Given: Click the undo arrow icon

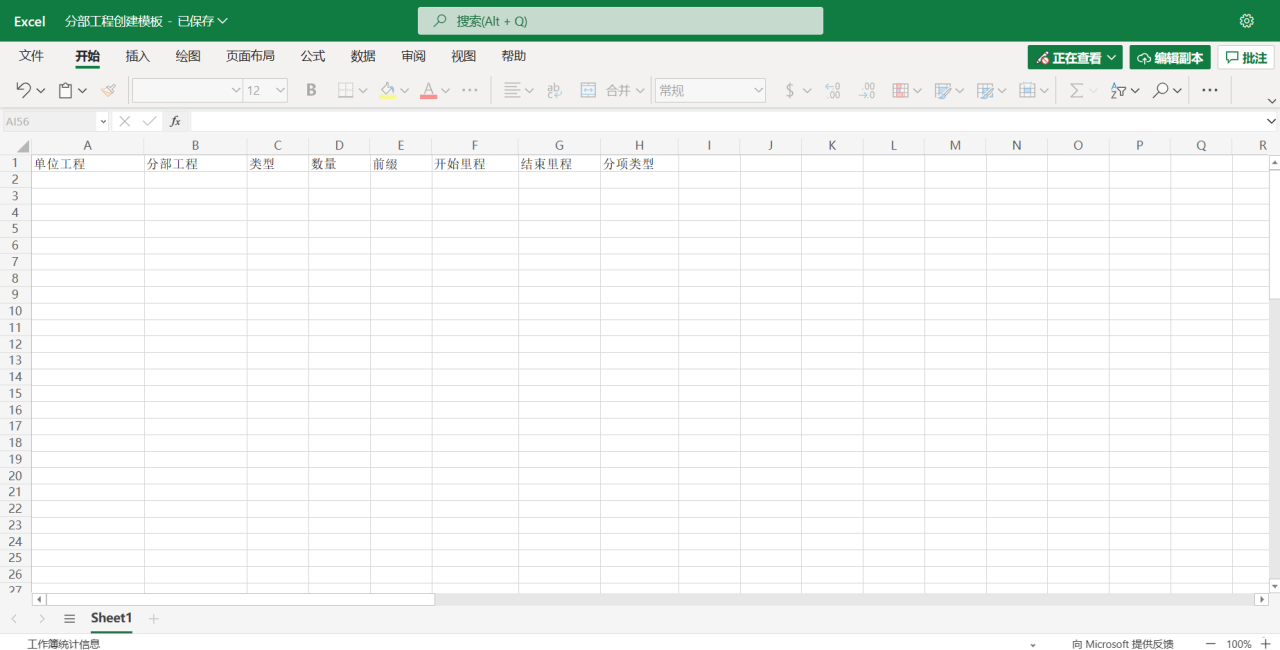Looking at the screenshot, I should (x=24, y=90).
